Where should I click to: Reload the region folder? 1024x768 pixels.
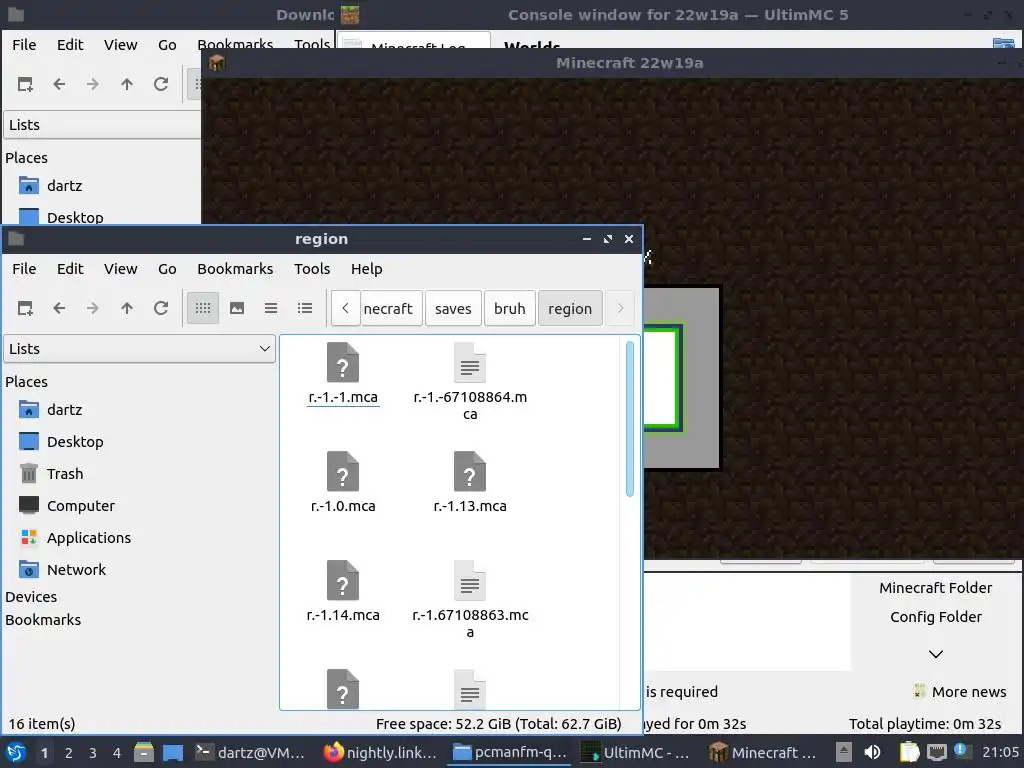pos(161,308)
